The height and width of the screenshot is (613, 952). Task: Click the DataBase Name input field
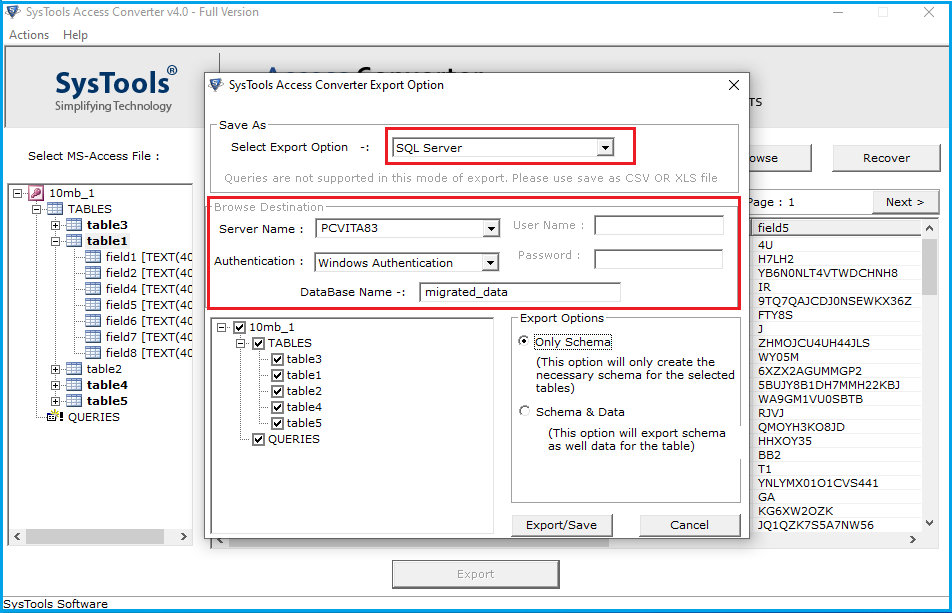(519, 292)
